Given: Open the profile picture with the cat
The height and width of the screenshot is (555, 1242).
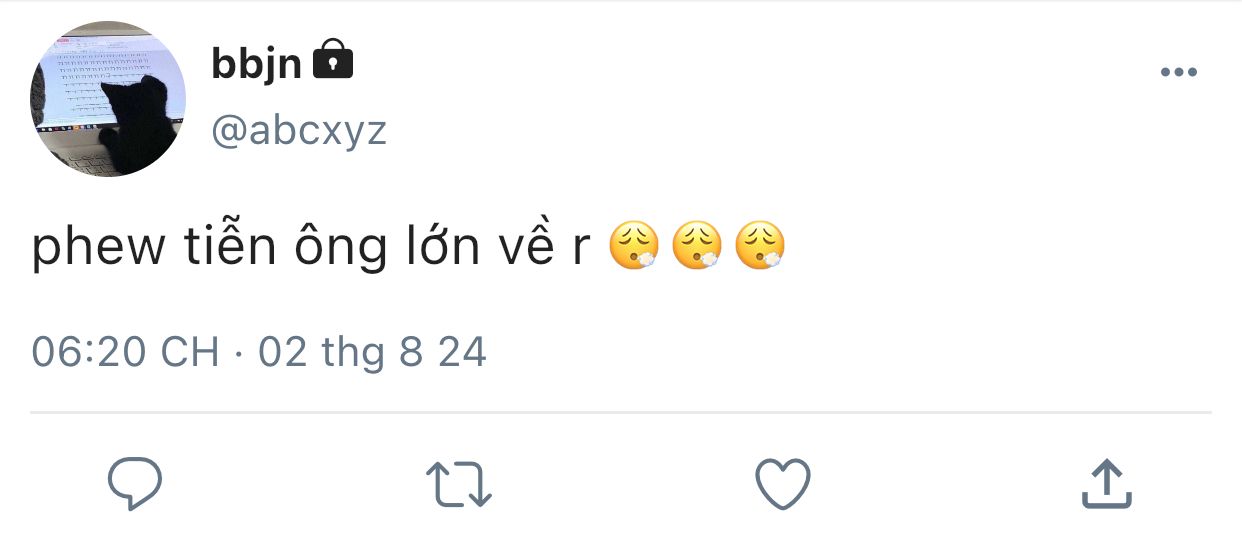Looking at the screenshot, I should point(108,99).
